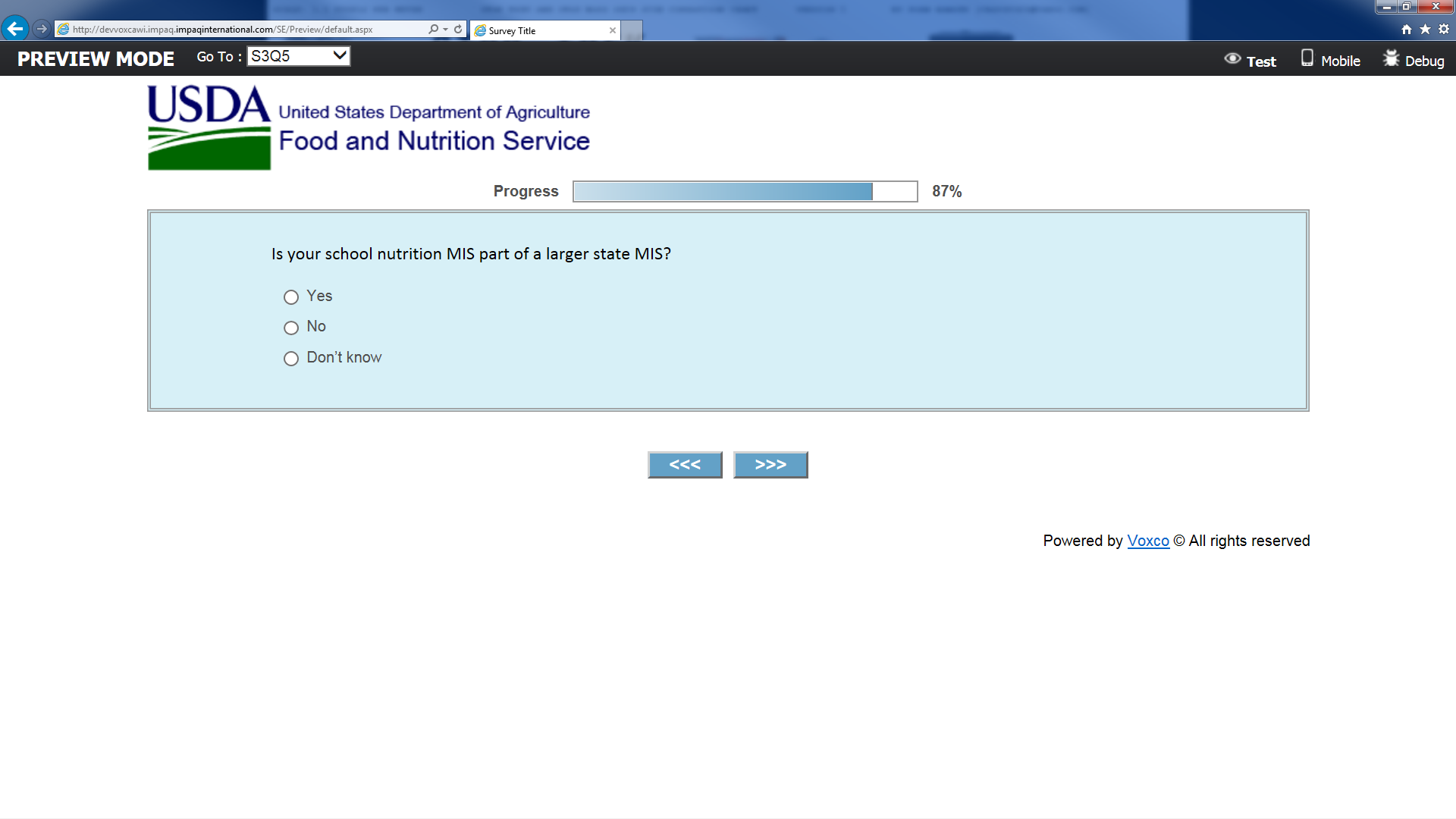Choose the Don't know radio option
Image resolution: width=1456 pixels, height=819 pixels.
[x=291, y=359]
